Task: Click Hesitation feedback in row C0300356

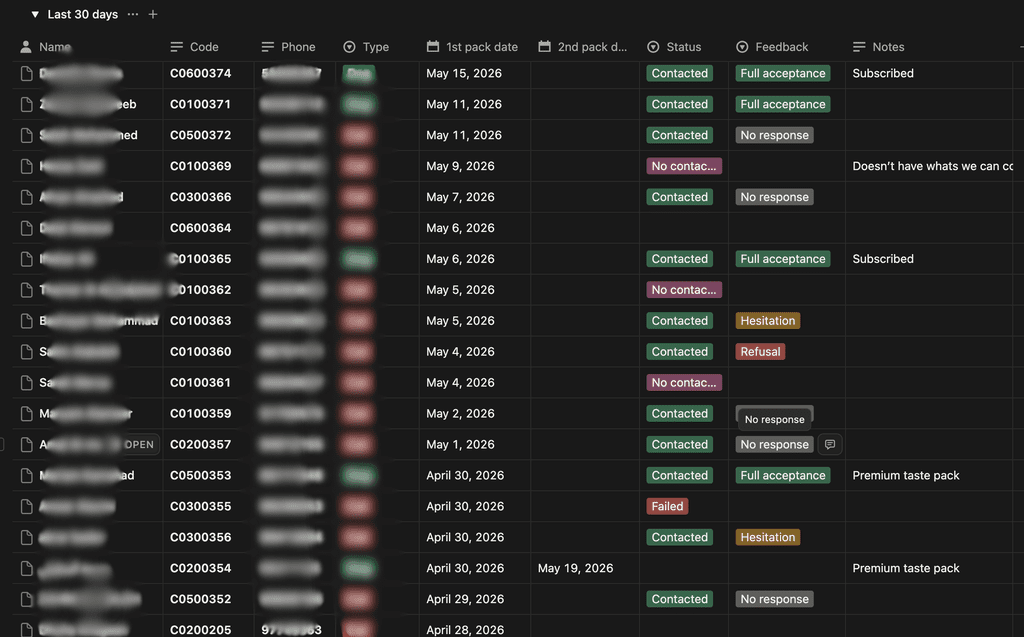Action: click(x=767, y=537)
